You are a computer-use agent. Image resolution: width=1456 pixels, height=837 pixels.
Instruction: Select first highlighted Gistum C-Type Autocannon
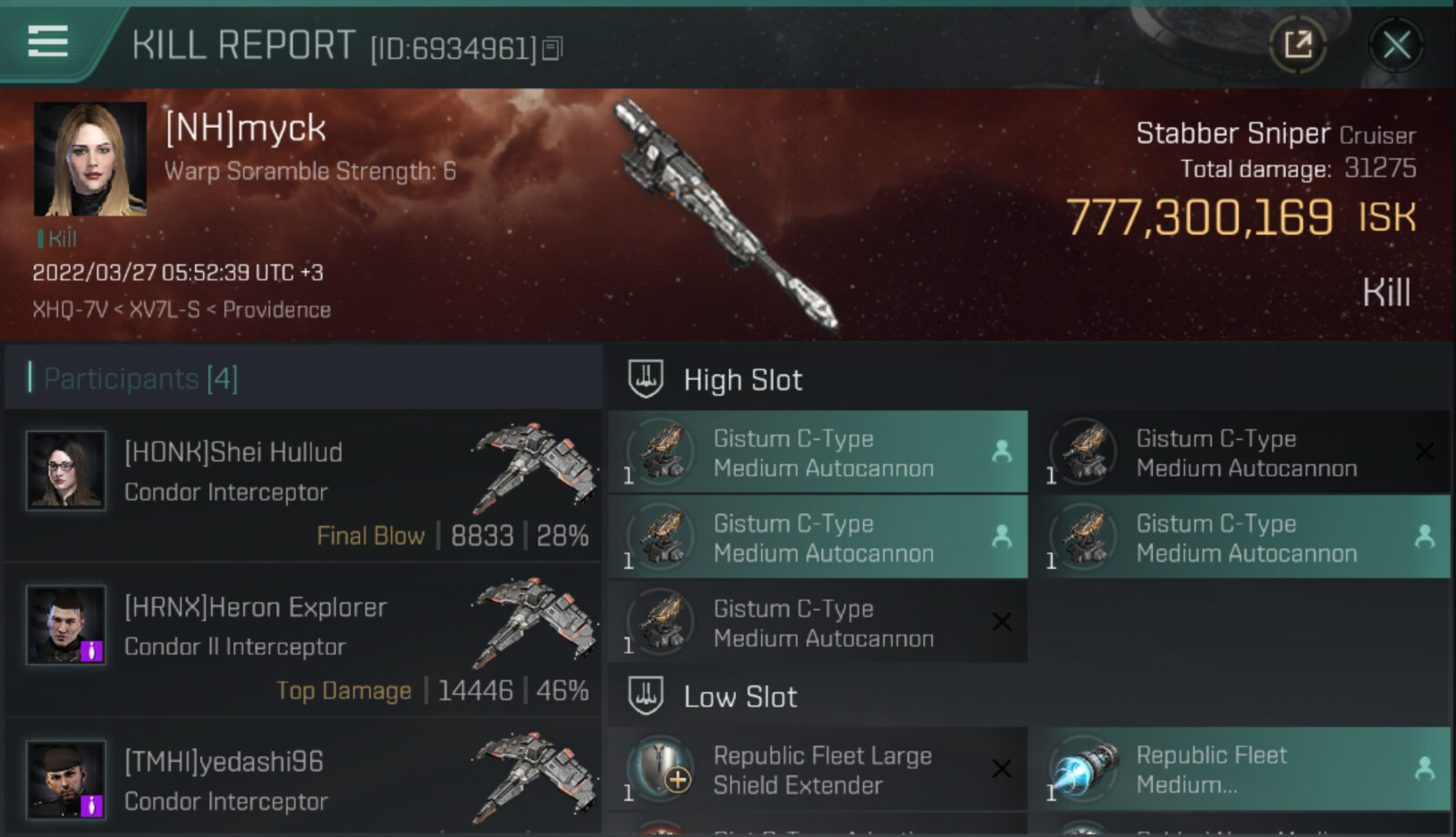(x=817, y=452)
